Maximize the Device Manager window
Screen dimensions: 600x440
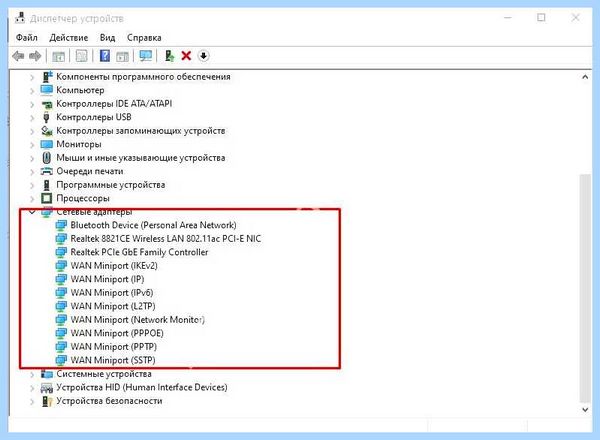tap(541, 18)
